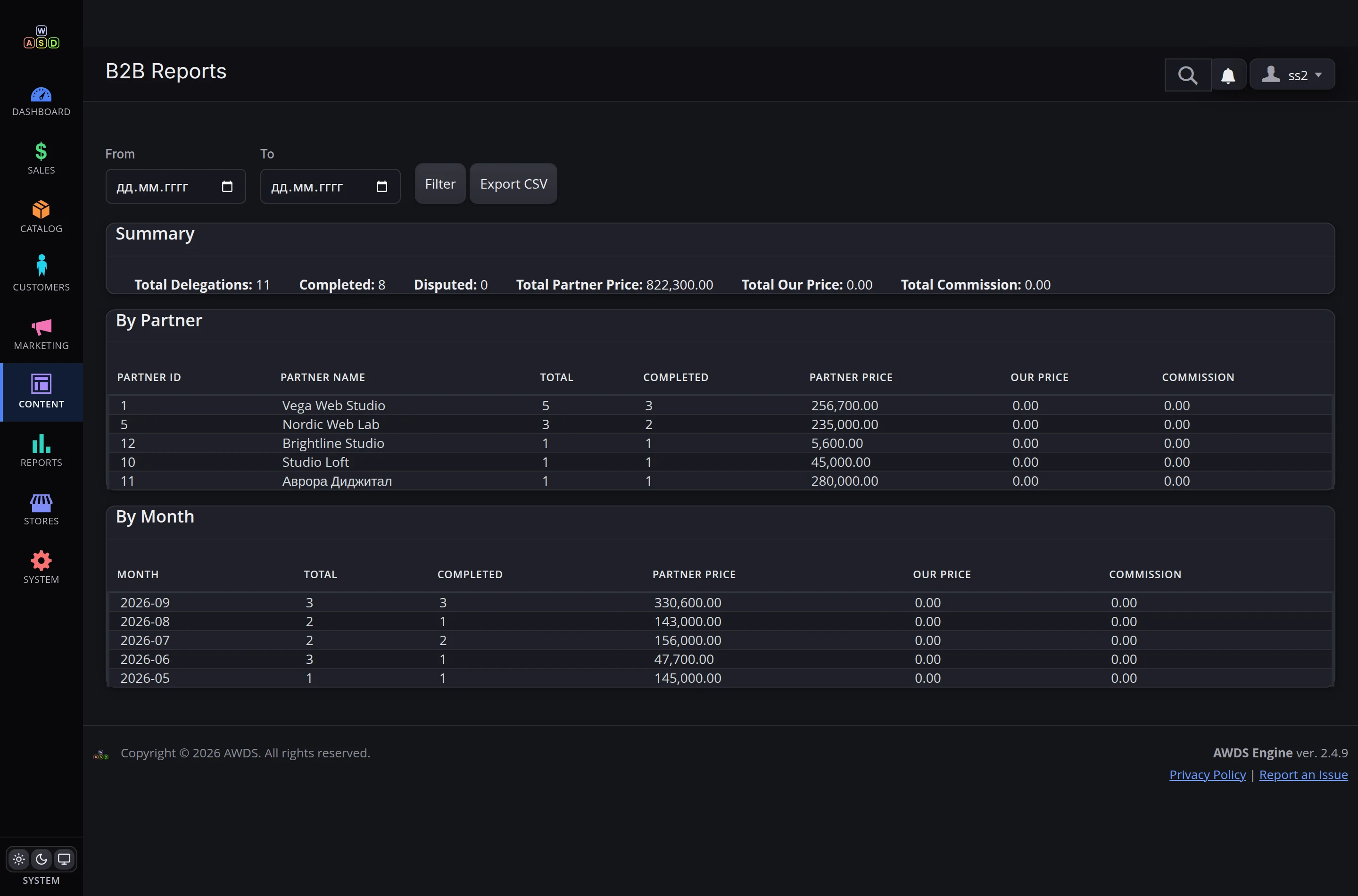Screen dimensions: 1358x896
Task: Open the System gear section
Action: tap(41, 567)
